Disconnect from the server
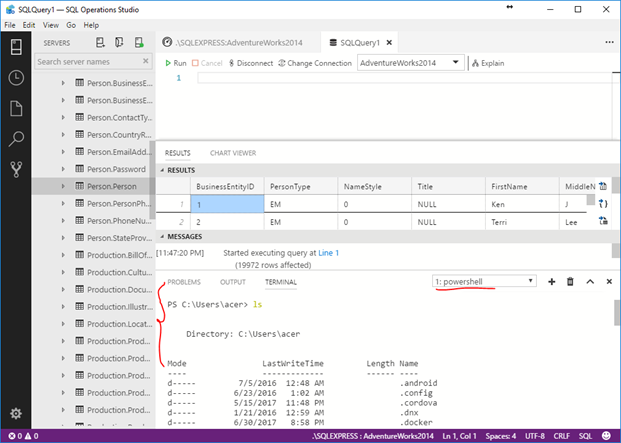 251,63
